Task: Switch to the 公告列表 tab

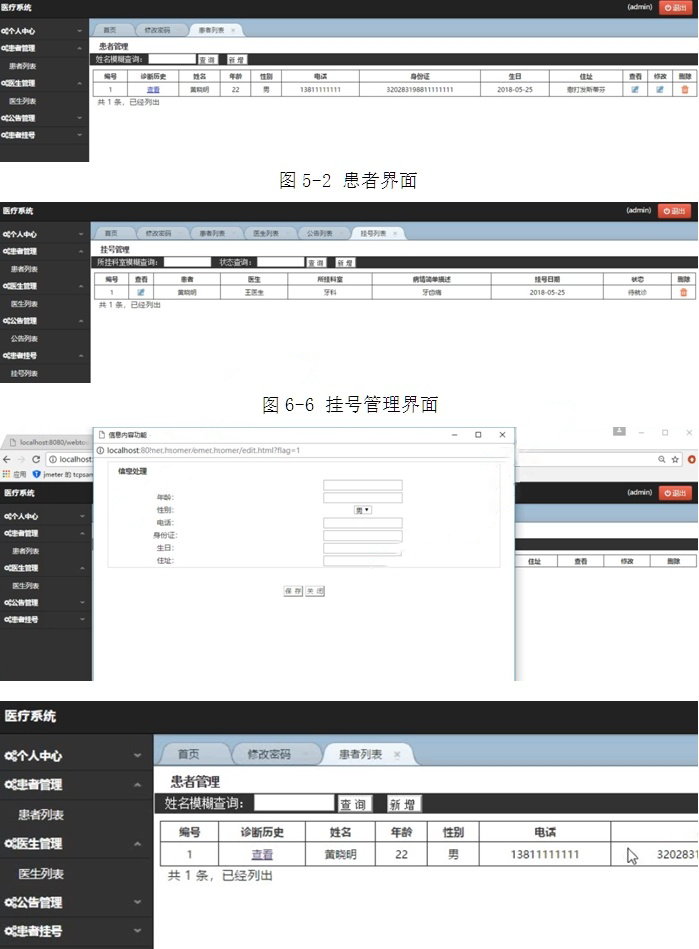Action: coord(319,233)
